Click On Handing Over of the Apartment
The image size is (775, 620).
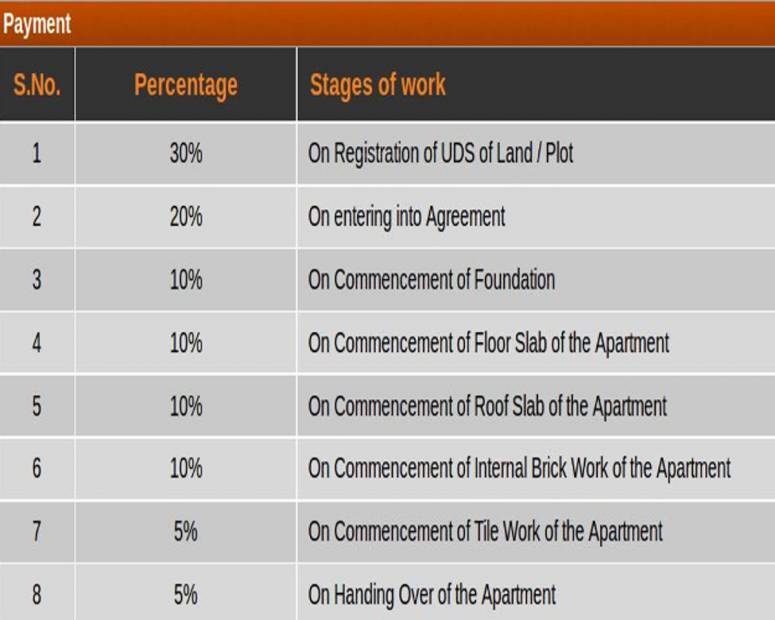point(432,595)
